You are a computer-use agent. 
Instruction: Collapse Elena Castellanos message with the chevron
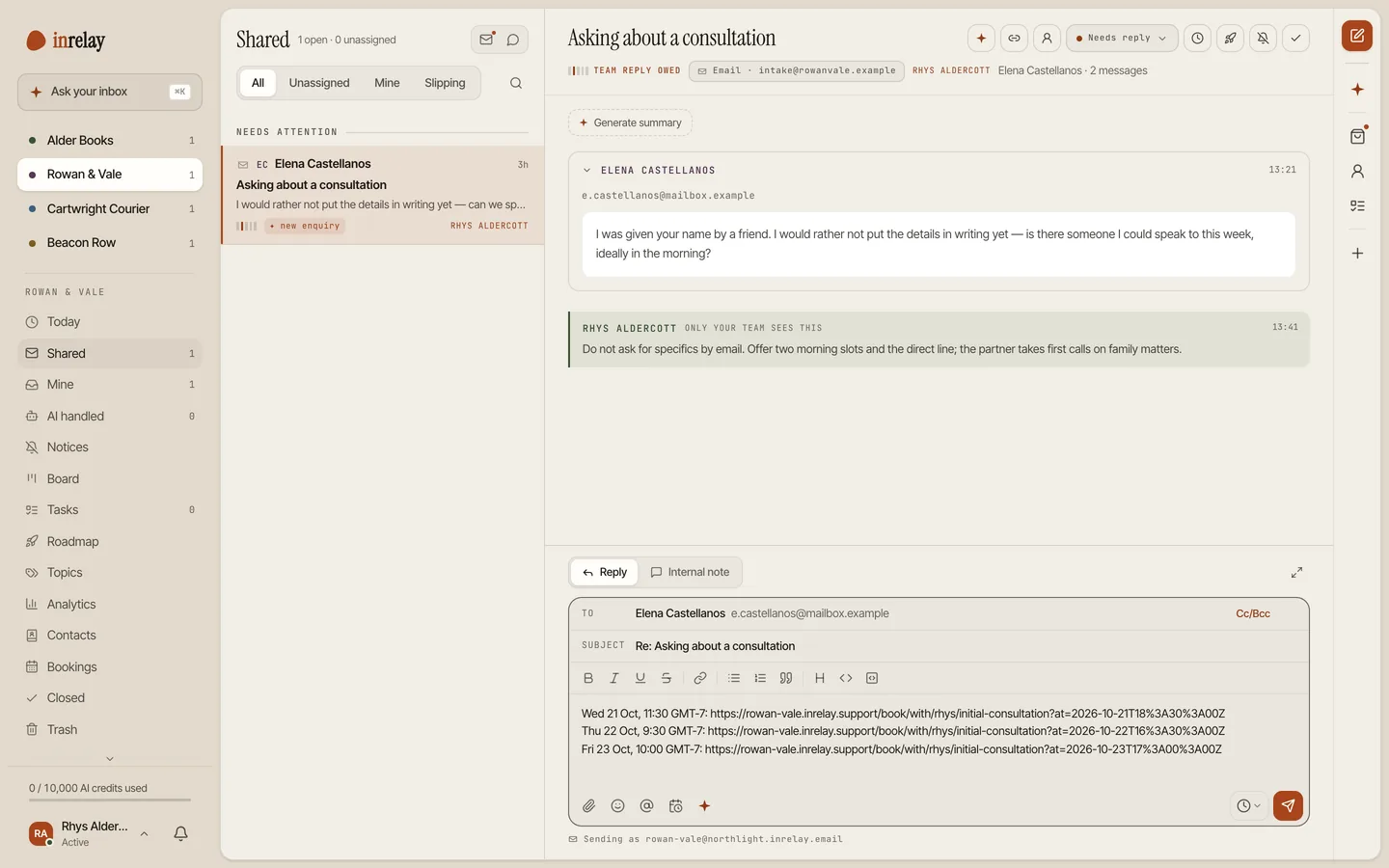(x=586, y=171)
